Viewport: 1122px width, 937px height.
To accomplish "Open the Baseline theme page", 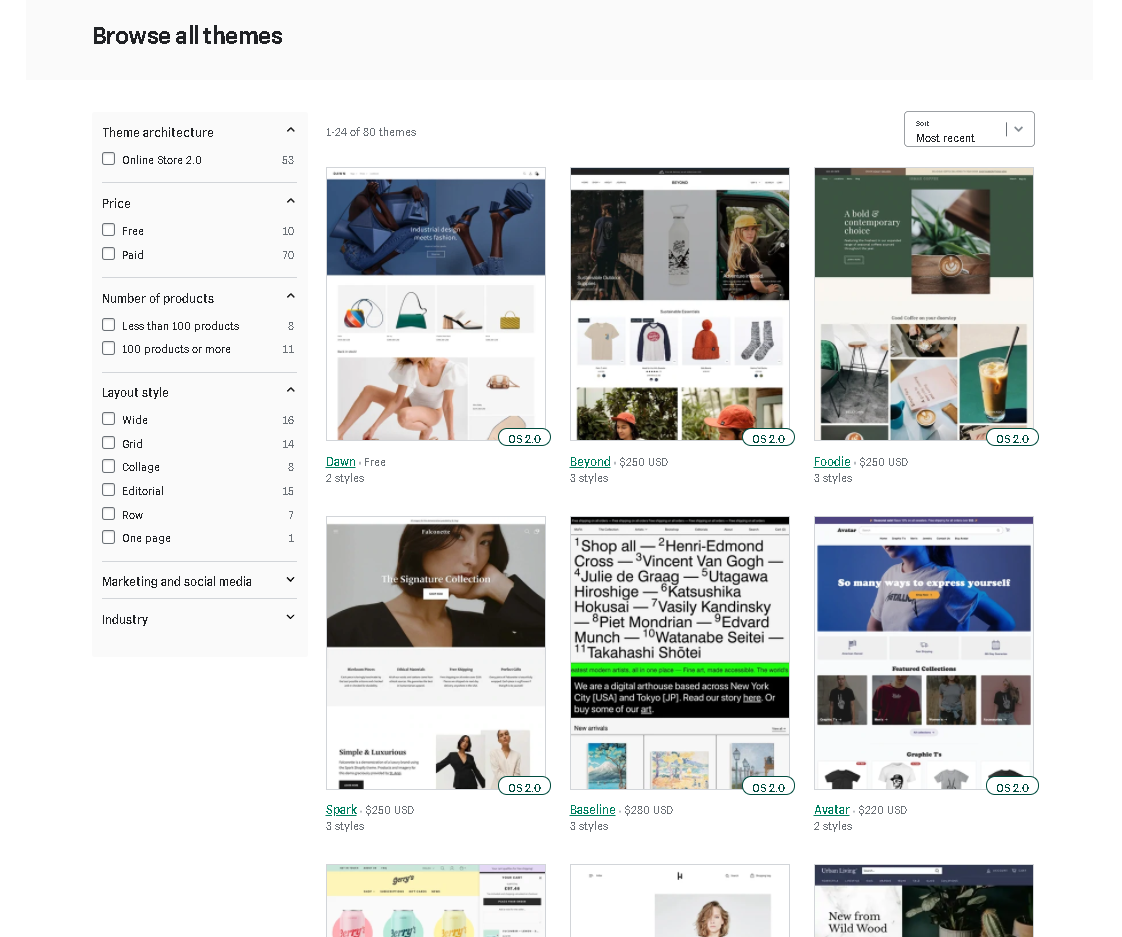I will pos(592,809).
